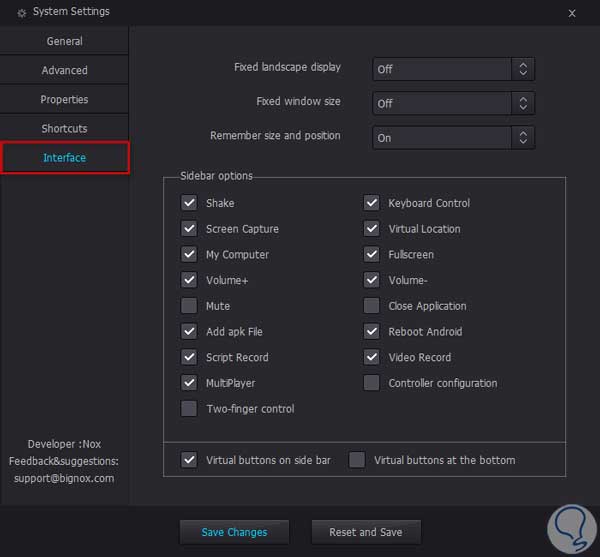This screenshot has width=600, height=557.
Task: Open the Fixed window size dropdown
Action: point(454,103)
